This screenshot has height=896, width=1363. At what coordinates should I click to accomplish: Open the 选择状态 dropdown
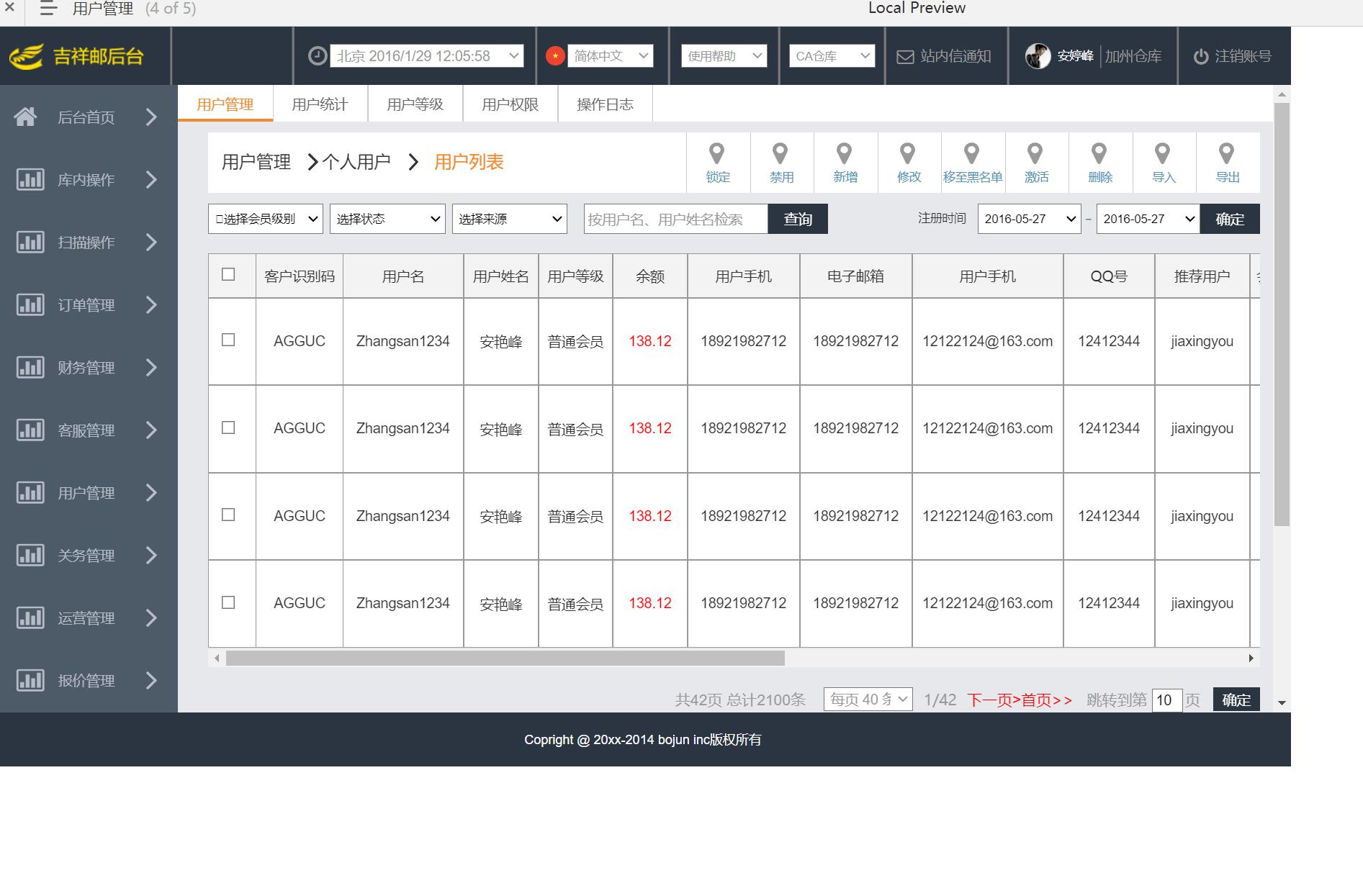tap(387, 219)
